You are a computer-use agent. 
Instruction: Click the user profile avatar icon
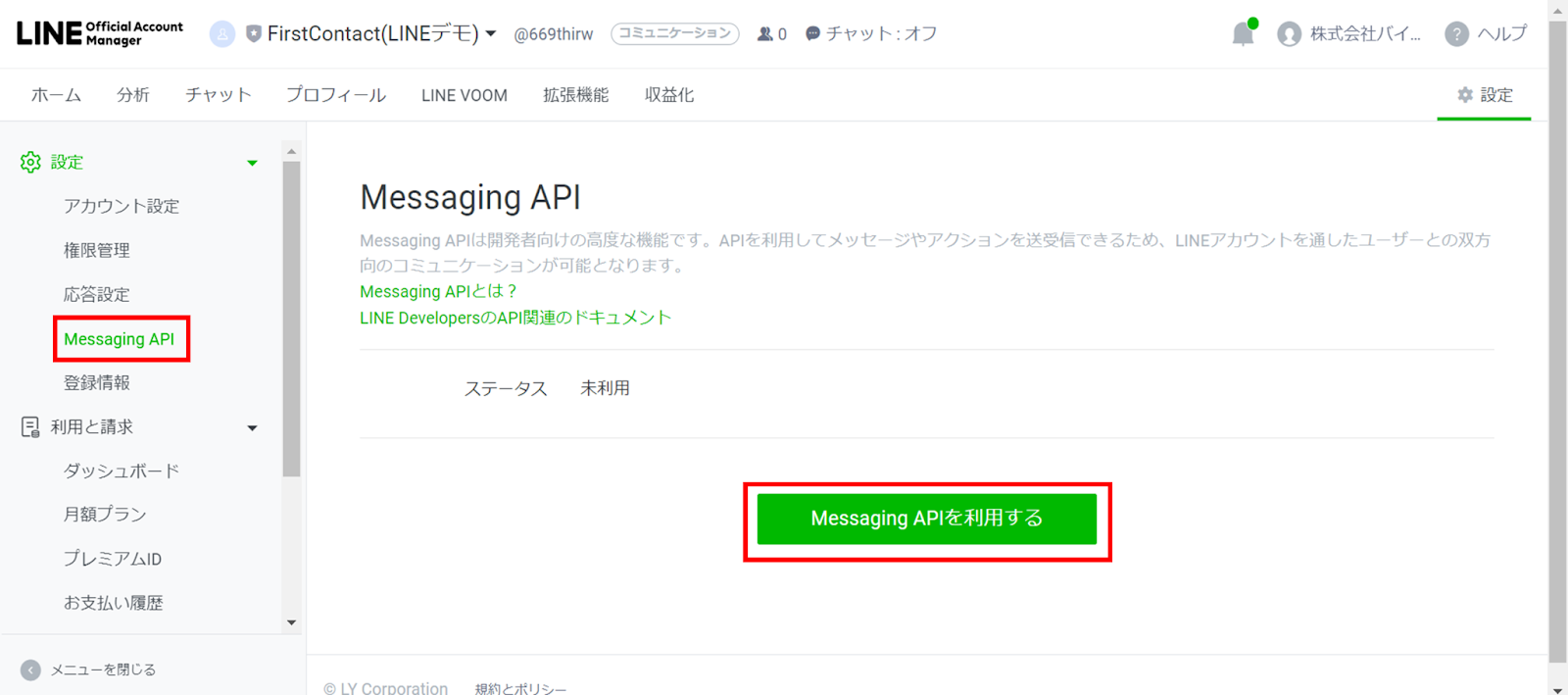pyautogui.click(x=1290, y=34)
